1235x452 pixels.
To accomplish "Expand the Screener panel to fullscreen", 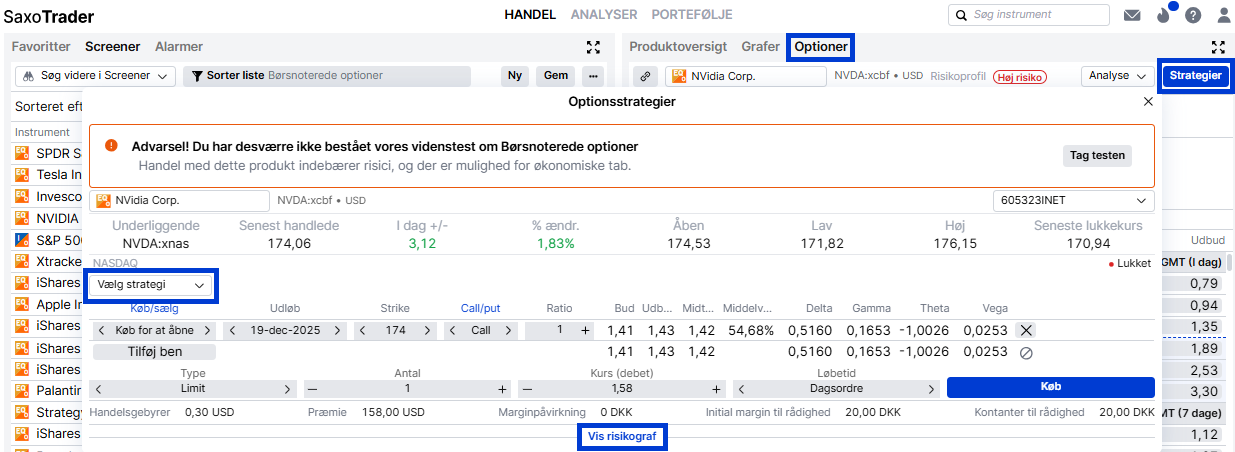I will coord(593,47).
